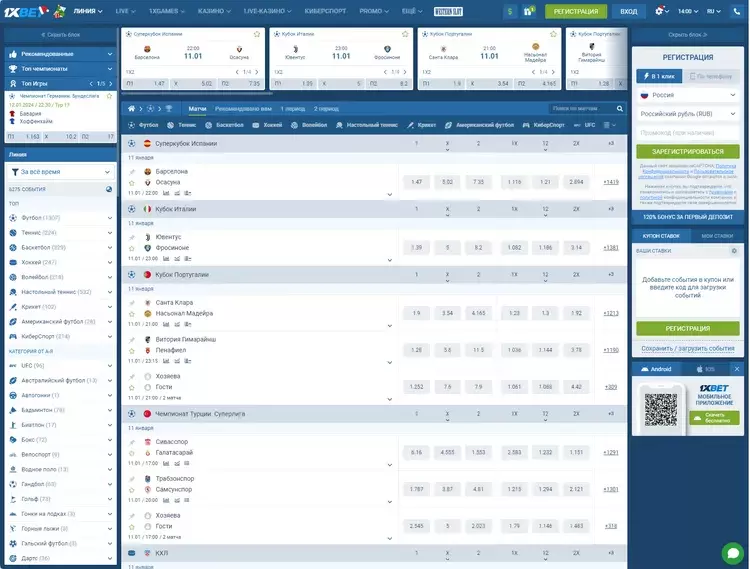Viewport: 750px width, 569px height.
Task: Click the РЕГИСТРАЦИЯ button in coupon
Action: [x=688, y=328]
